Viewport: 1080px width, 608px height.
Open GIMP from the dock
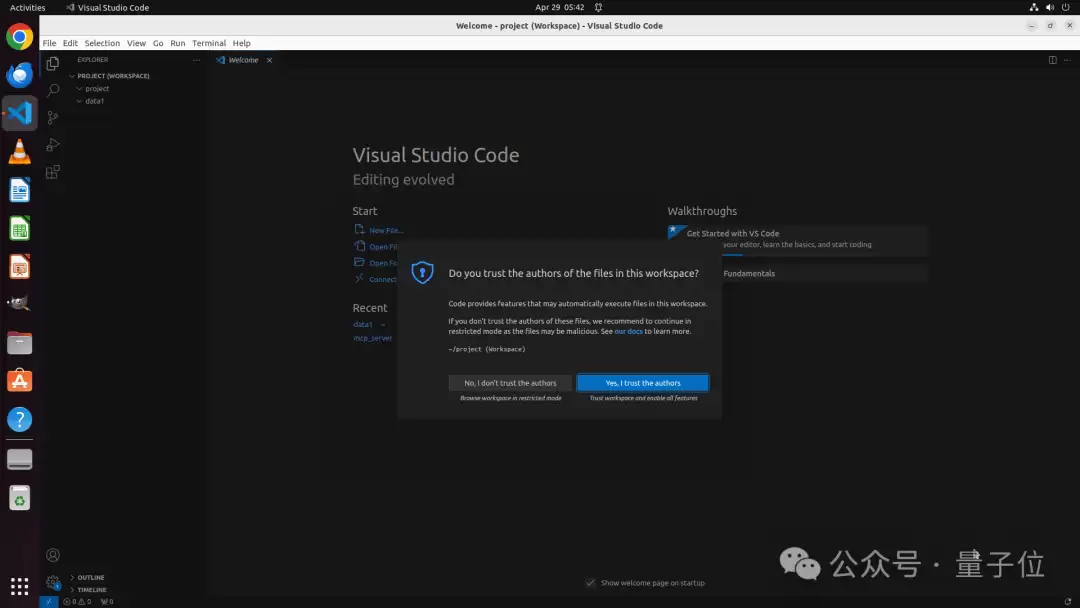tap(19, 304)
